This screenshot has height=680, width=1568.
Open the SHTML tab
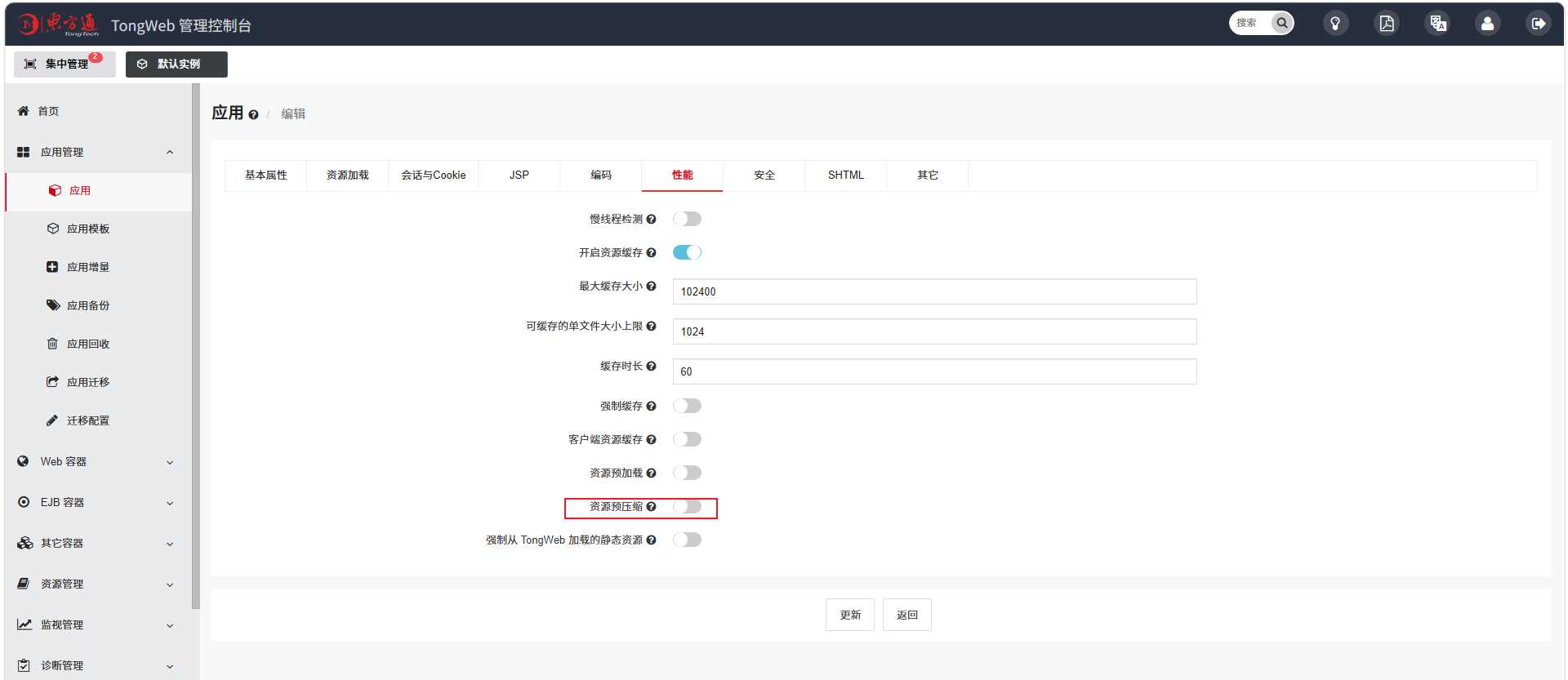(846, 176)
